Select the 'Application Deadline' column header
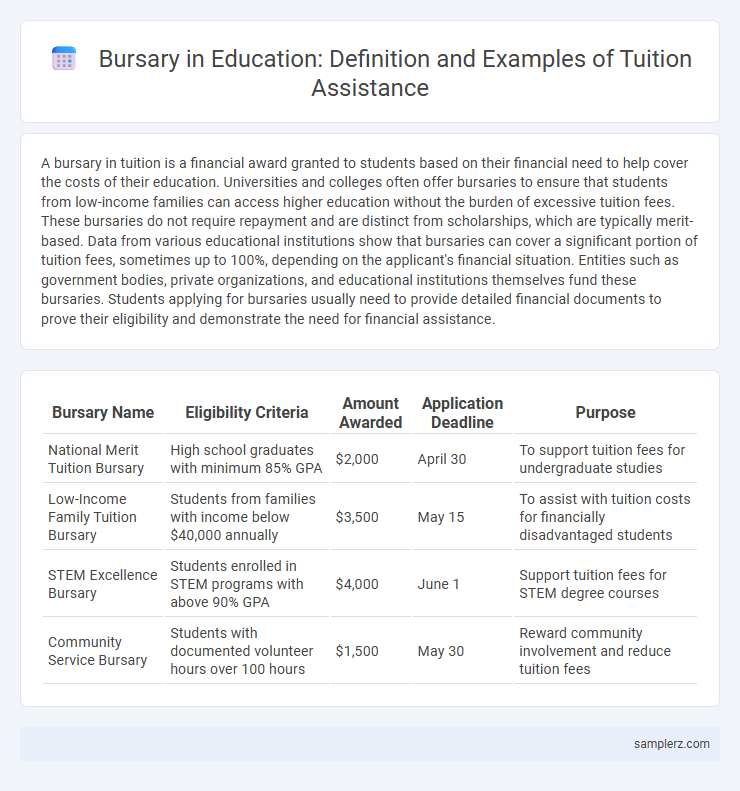740x791 pixels. click(462, 413)
